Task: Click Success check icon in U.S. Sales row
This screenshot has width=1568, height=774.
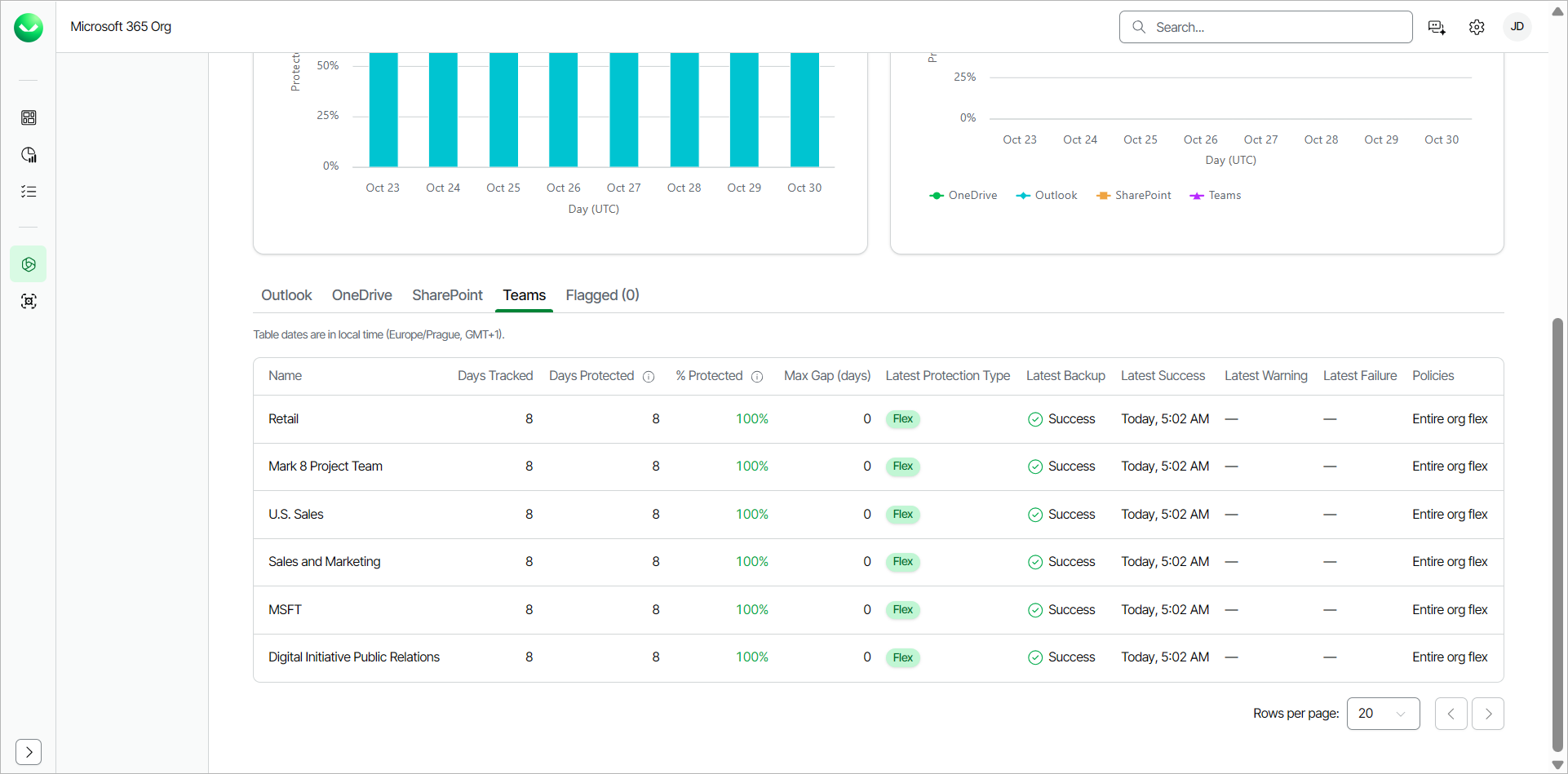Action: coord(1035,515)
